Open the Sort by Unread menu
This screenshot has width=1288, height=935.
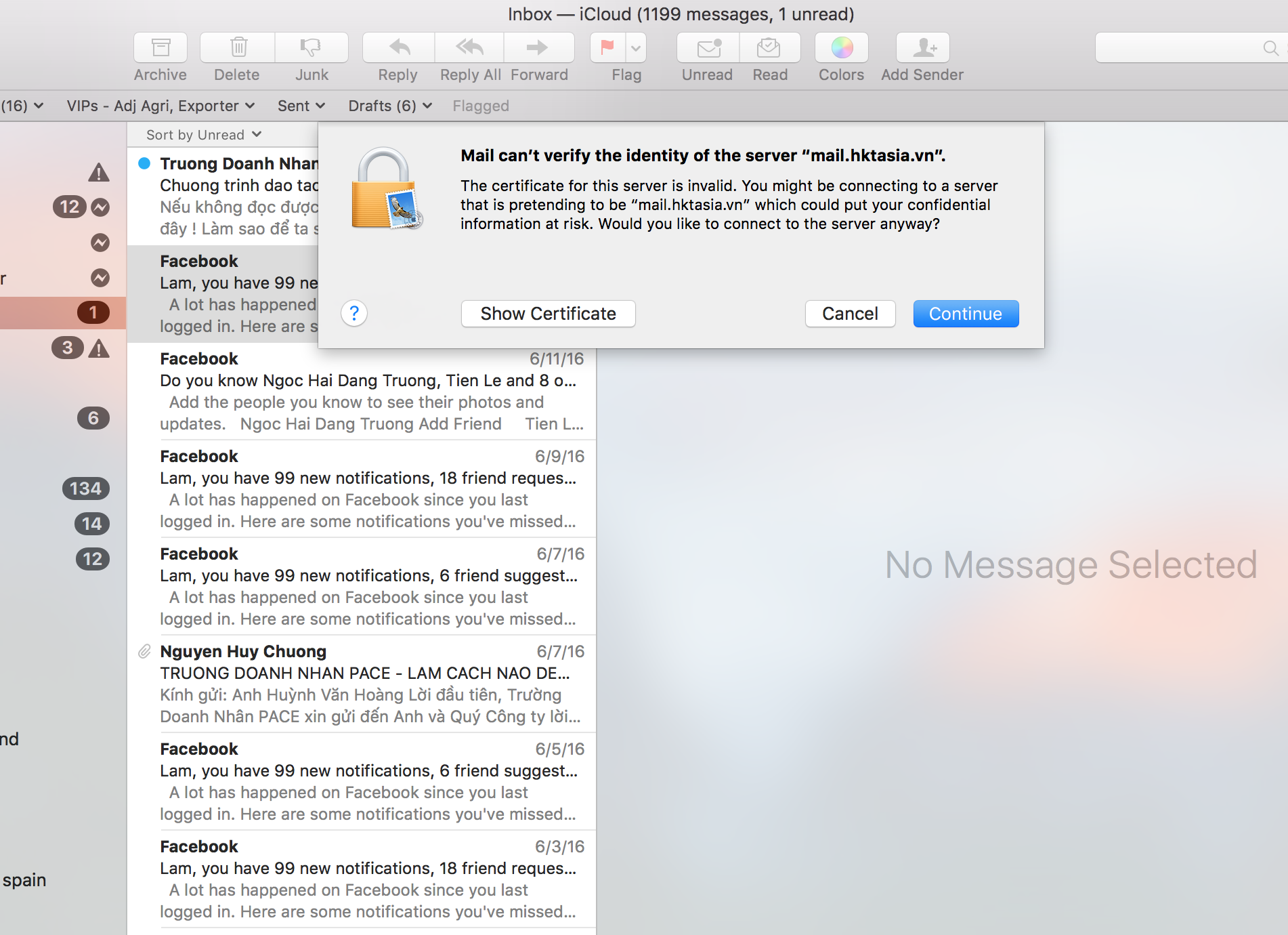pyautogui.click(x=204, y=135)
